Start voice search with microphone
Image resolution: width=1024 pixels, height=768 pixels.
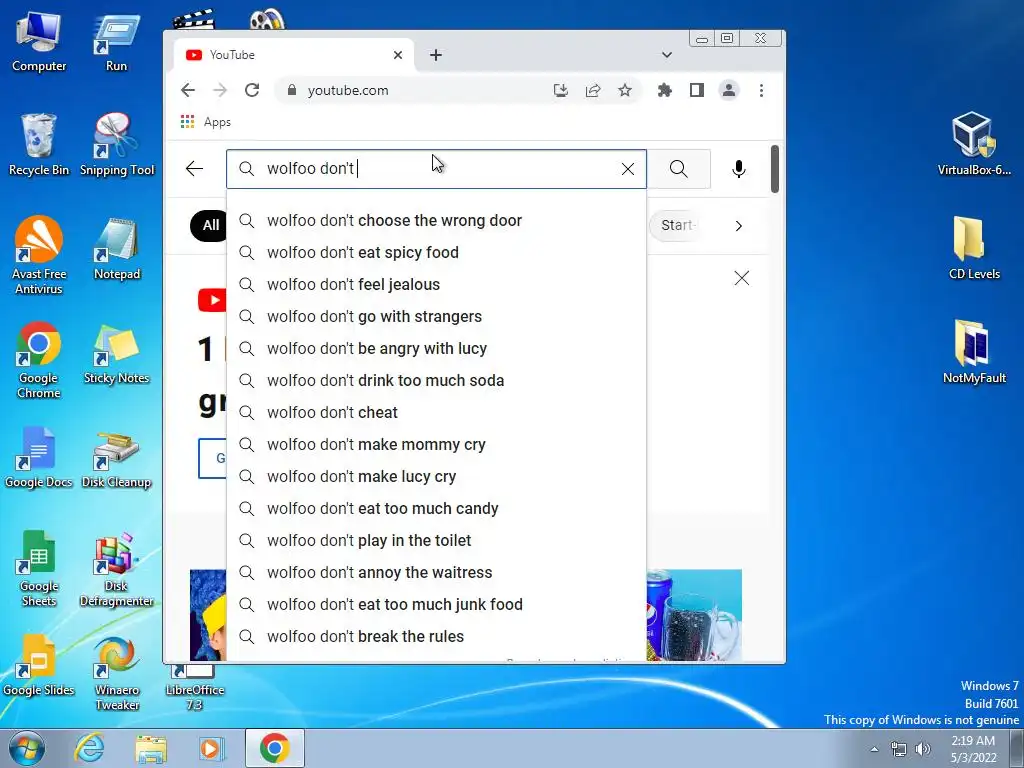click(739, 169)
